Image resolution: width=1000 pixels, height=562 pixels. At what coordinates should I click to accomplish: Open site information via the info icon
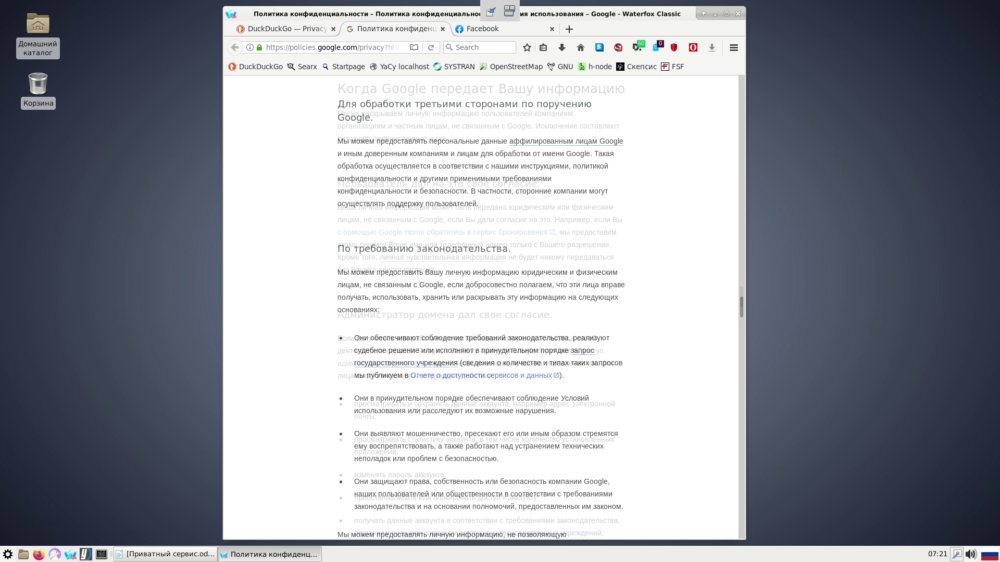[250, 47]
